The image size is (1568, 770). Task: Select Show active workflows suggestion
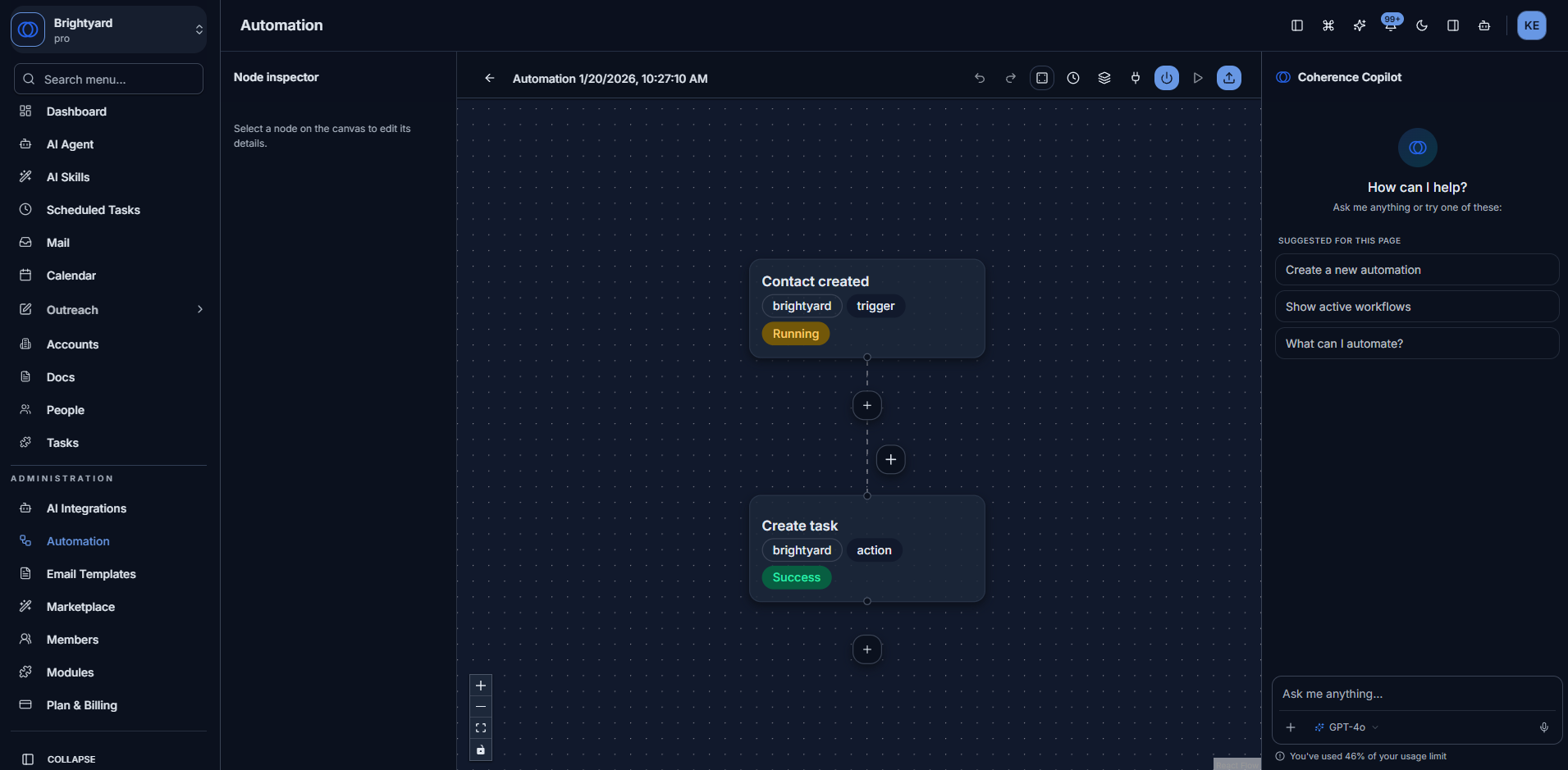pyautogui.click(x=1417, y=306)
